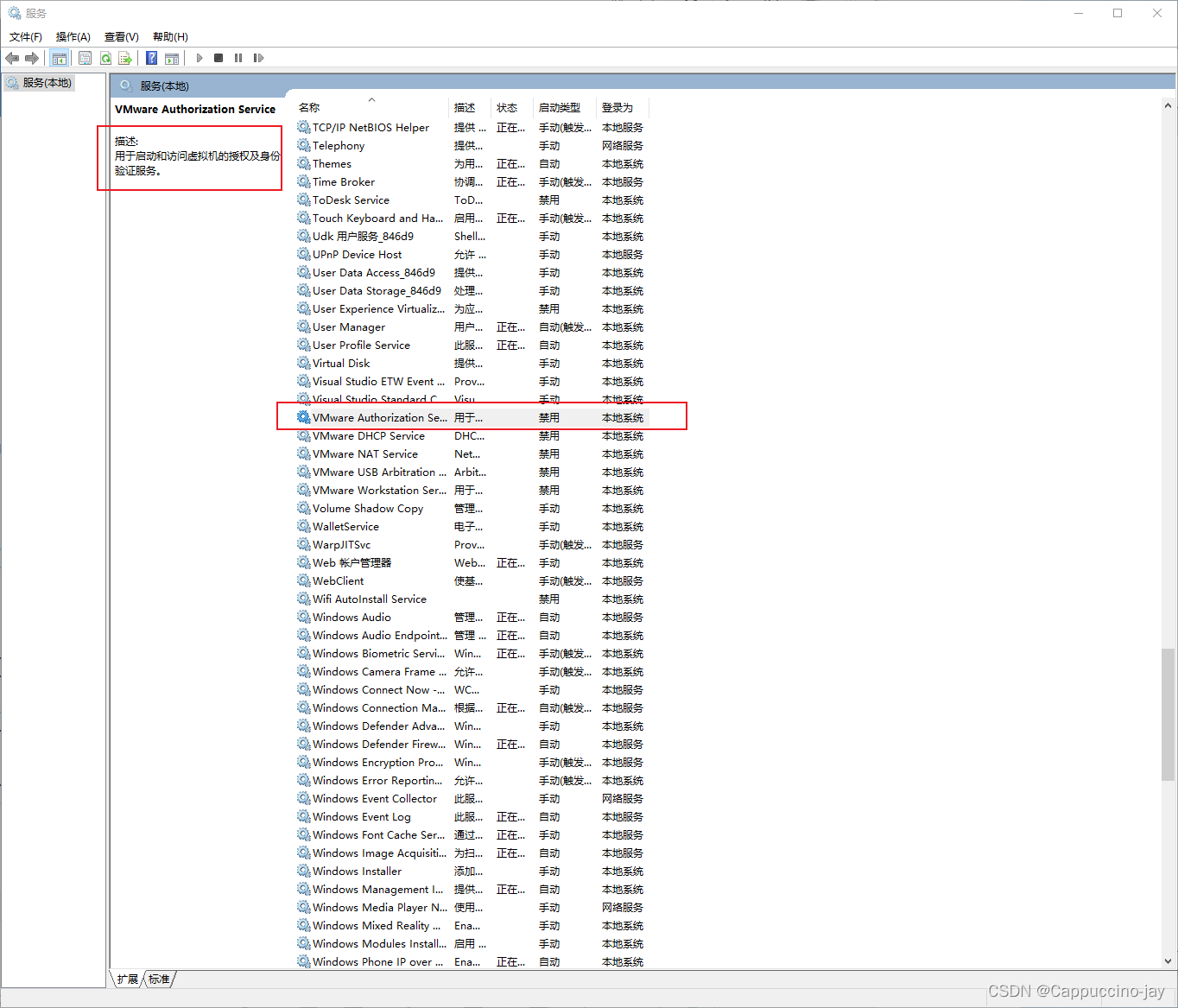Select the User Profile Service name
The image size is (1178, 1008).
361,345
